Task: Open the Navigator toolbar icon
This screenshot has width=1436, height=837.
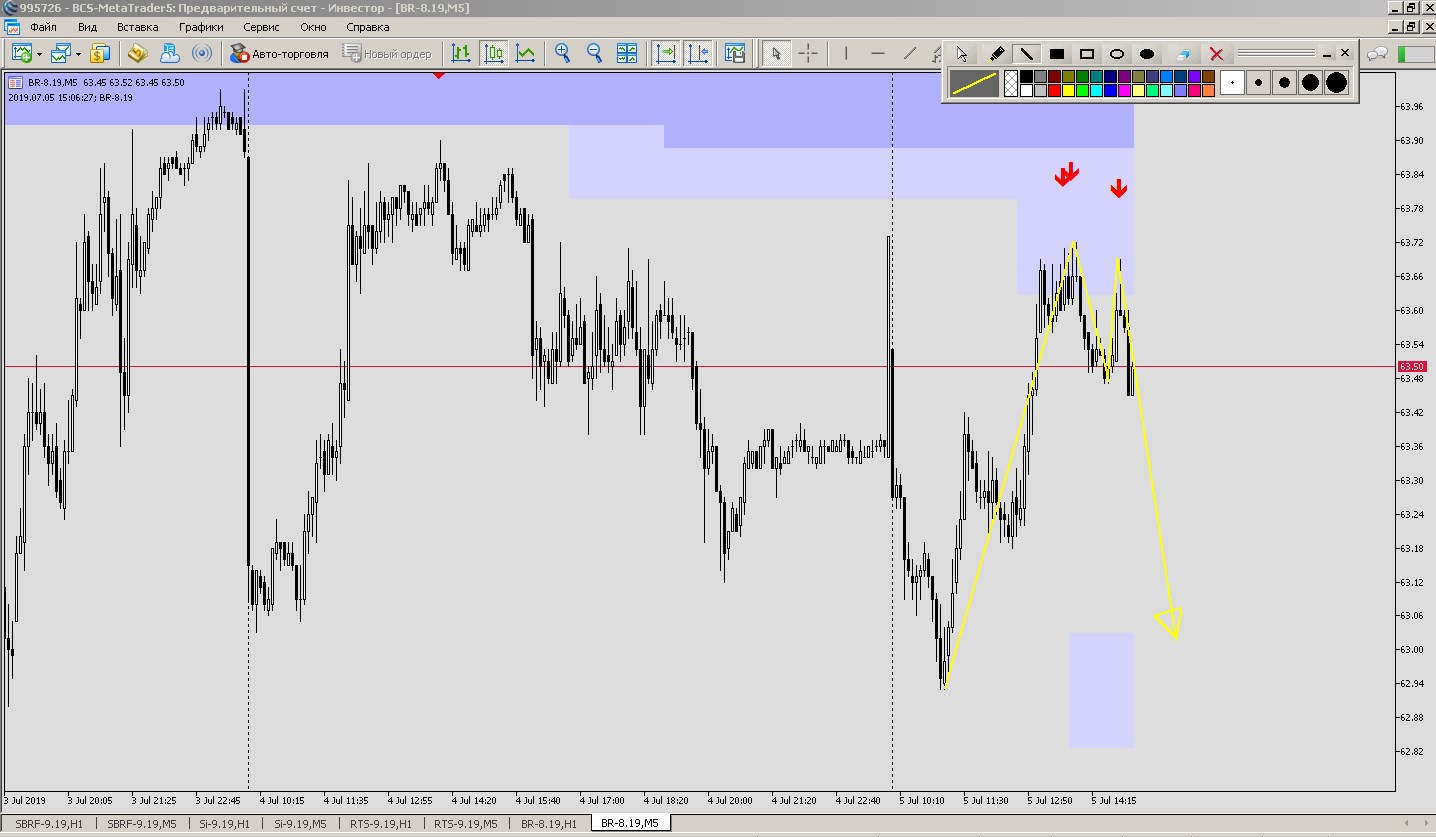Action: pyautogui.click(x=170, y=53)
